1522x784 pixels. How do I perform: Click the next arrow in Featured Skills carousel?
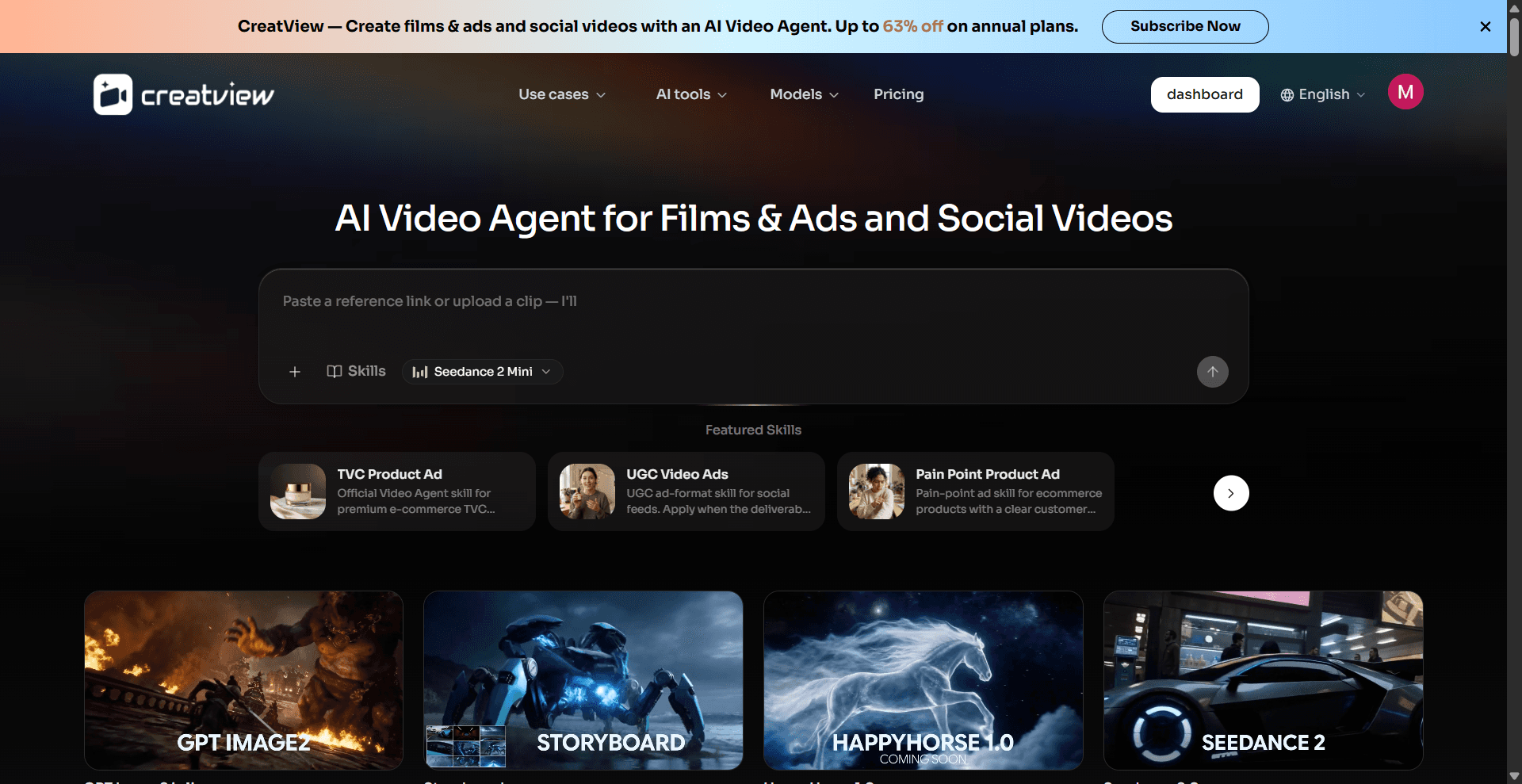pos(1231,493)
